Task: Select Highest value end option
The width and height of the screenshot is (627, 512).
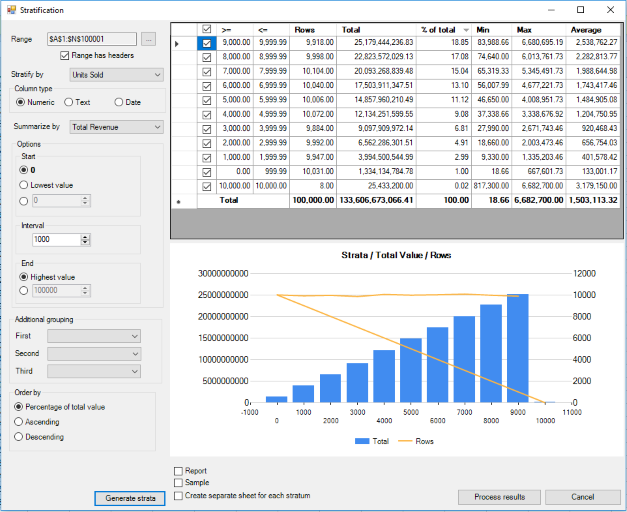Action: pyautogui.click(x=24, y=277)
